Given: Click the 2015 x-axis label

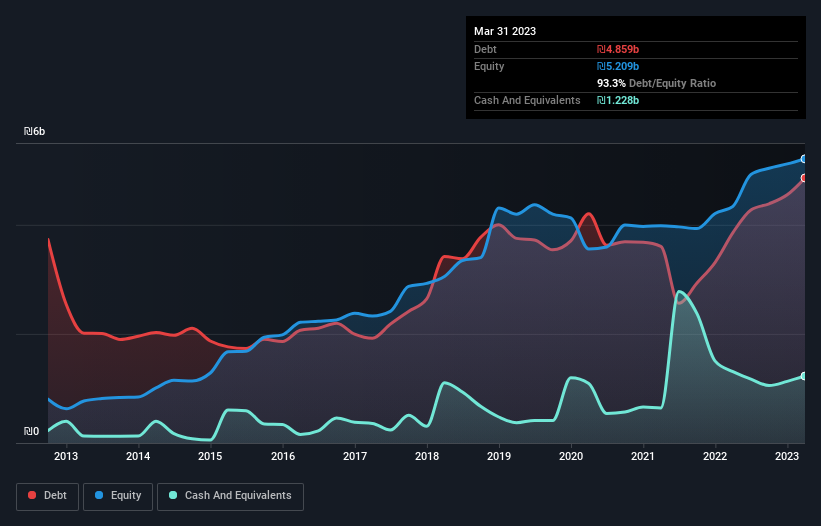Looking at the screenshot, I should (210, 456).
